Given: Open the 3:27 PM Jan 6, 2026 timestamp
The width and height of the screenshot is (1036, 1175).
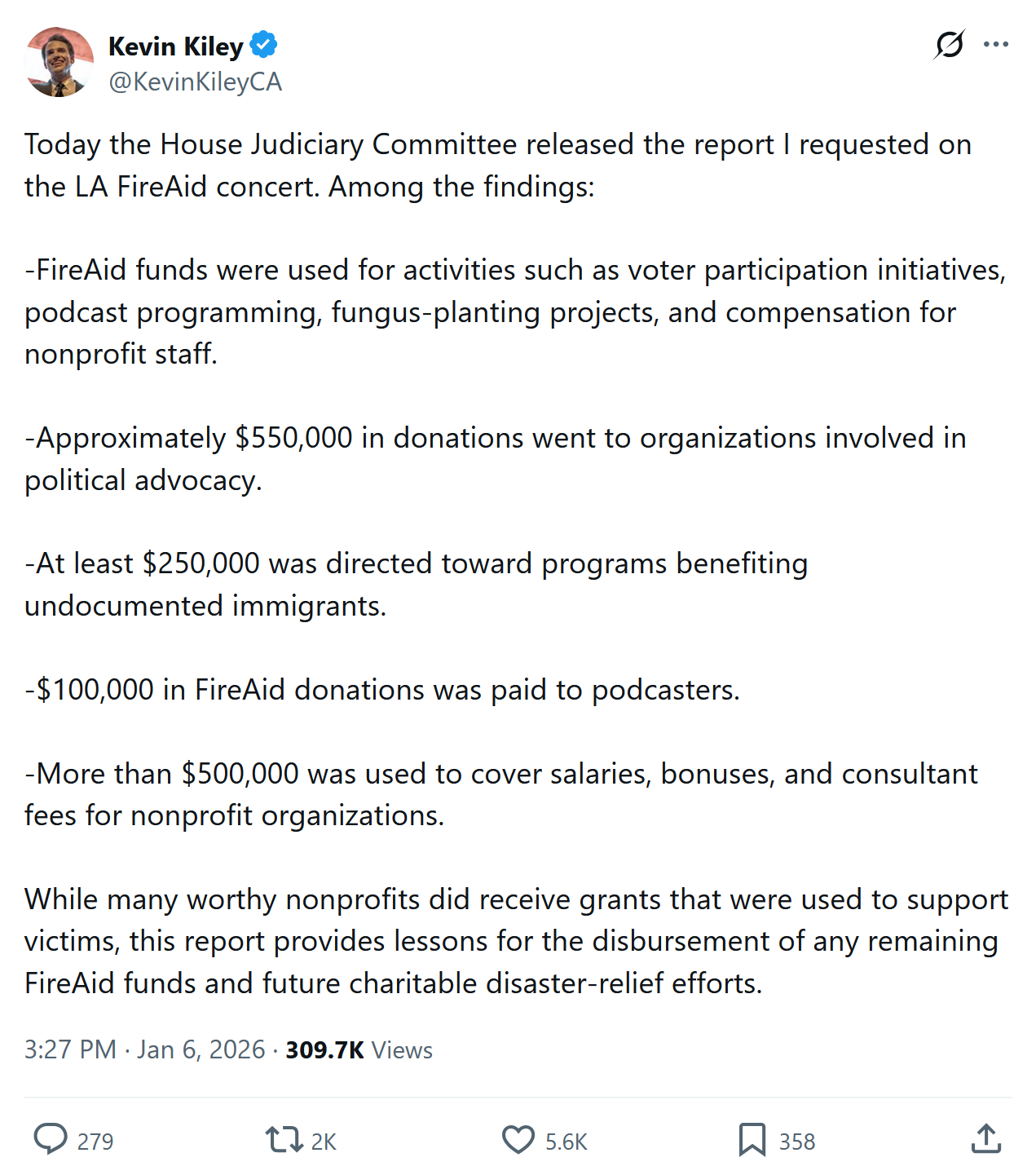Looking at the screenshot, I should tap(144, 1049).
